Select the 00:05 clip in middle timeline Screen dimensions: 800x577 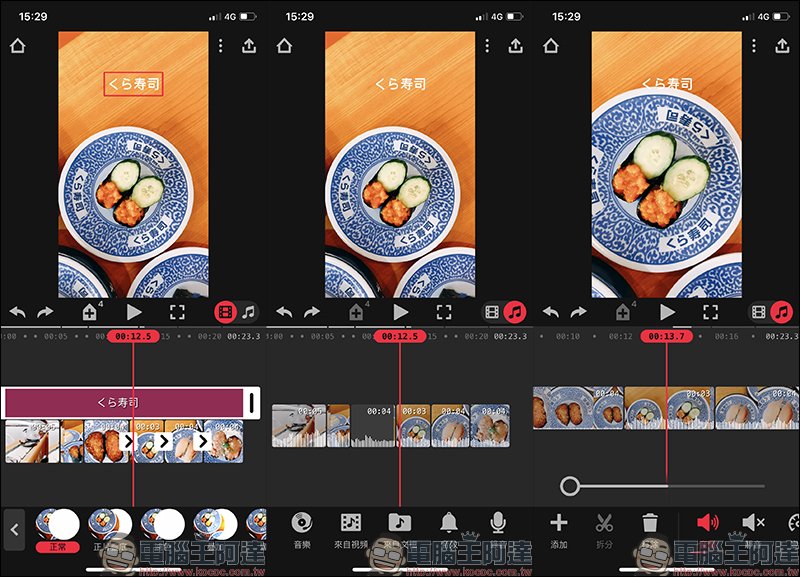(x=298, y=425)
